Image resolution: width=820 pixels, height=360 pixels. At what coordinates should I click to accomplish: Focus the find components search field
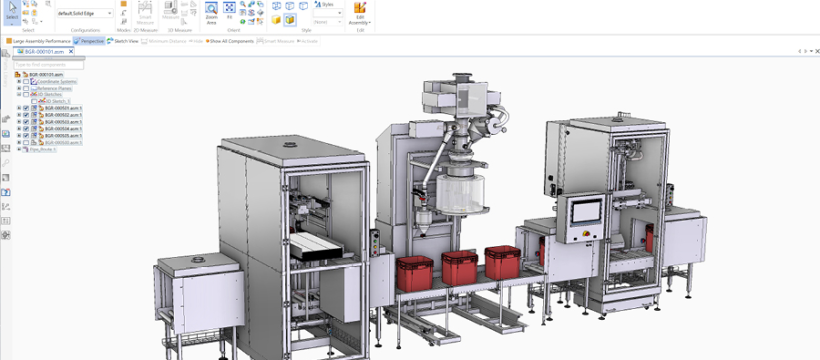pyautogui.click(x=49, y=65)
